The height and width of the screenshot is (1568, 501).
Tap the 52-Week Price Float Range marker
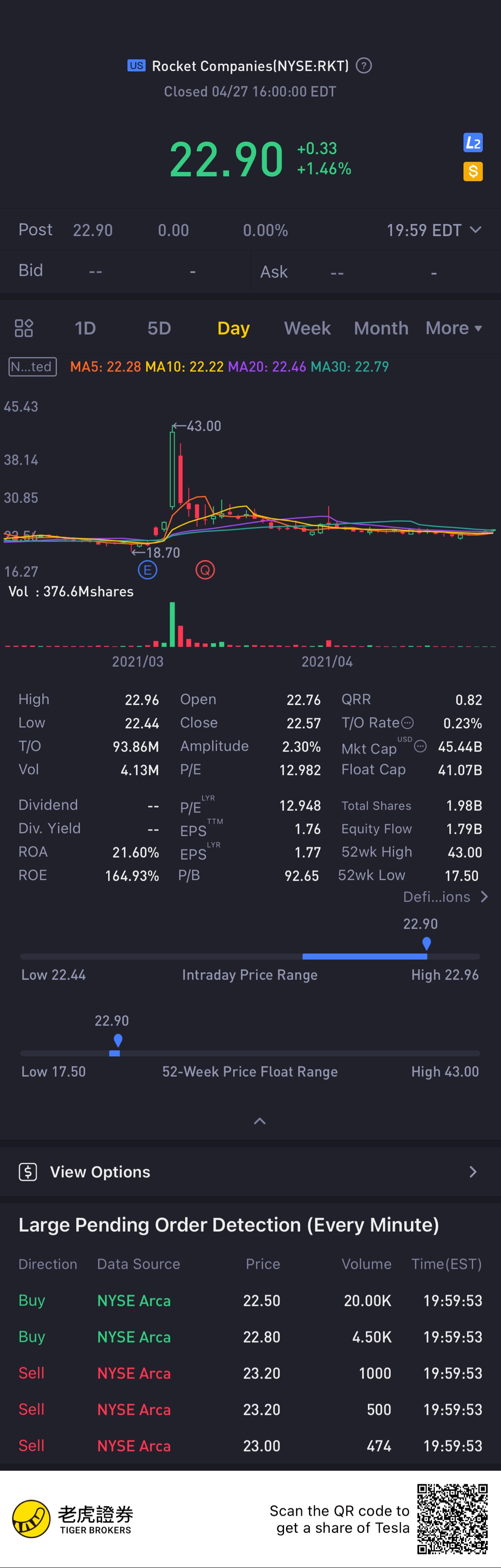[x=118, y=1040]
